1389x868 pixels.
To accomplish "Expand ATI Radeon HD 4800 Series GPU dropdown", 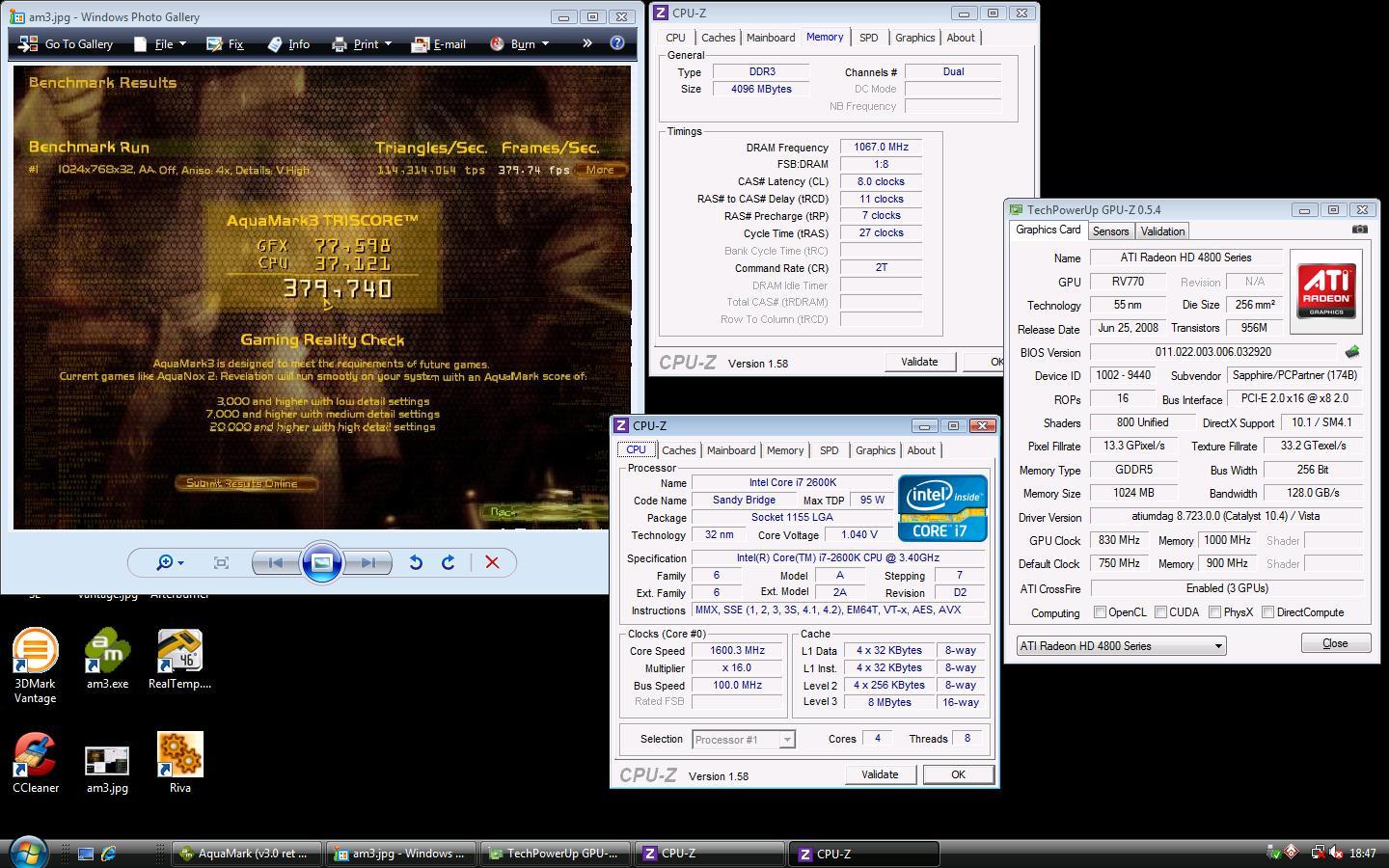I will [1218, 646].
